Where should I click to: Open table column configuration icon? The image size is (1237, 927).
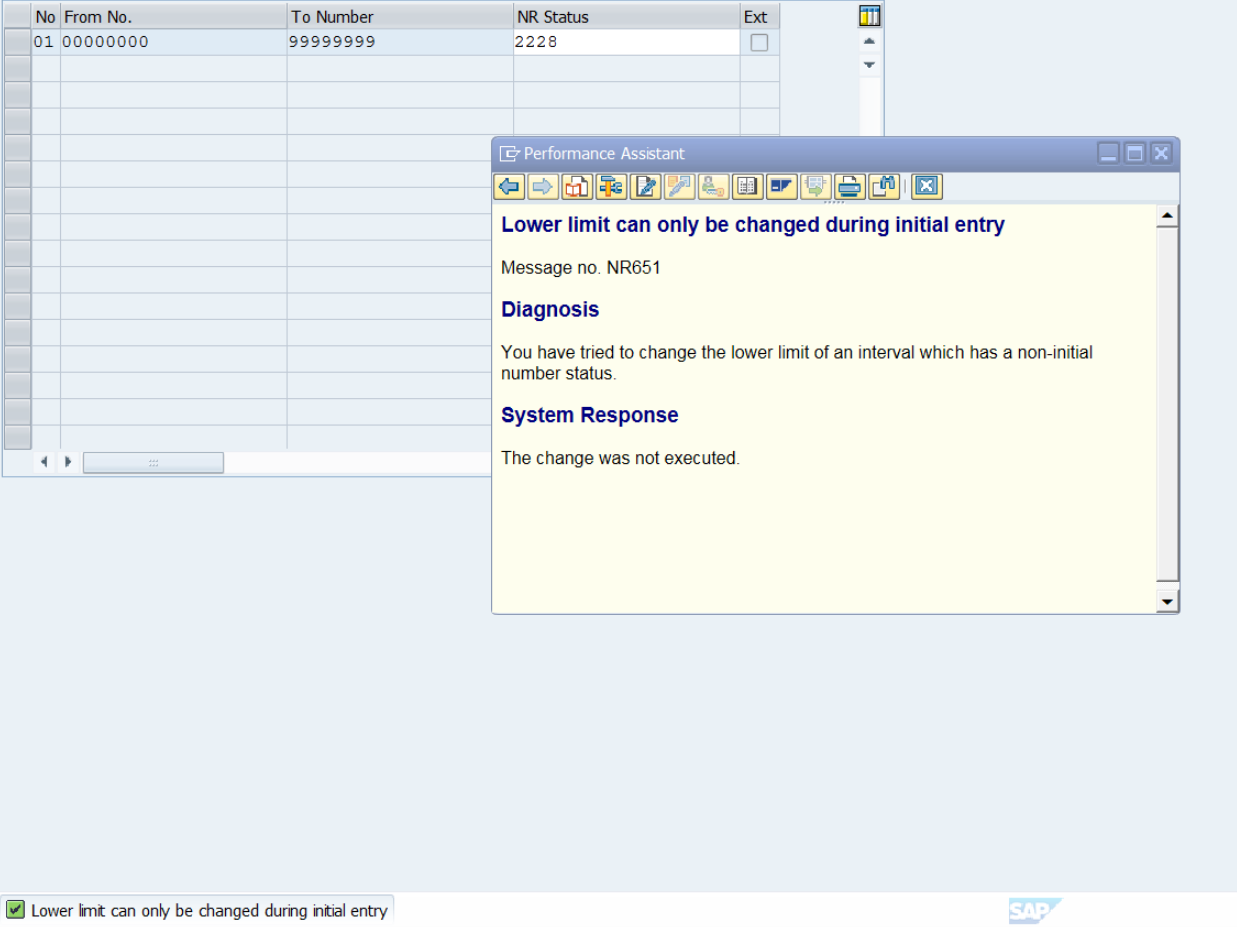click(870, 16)
